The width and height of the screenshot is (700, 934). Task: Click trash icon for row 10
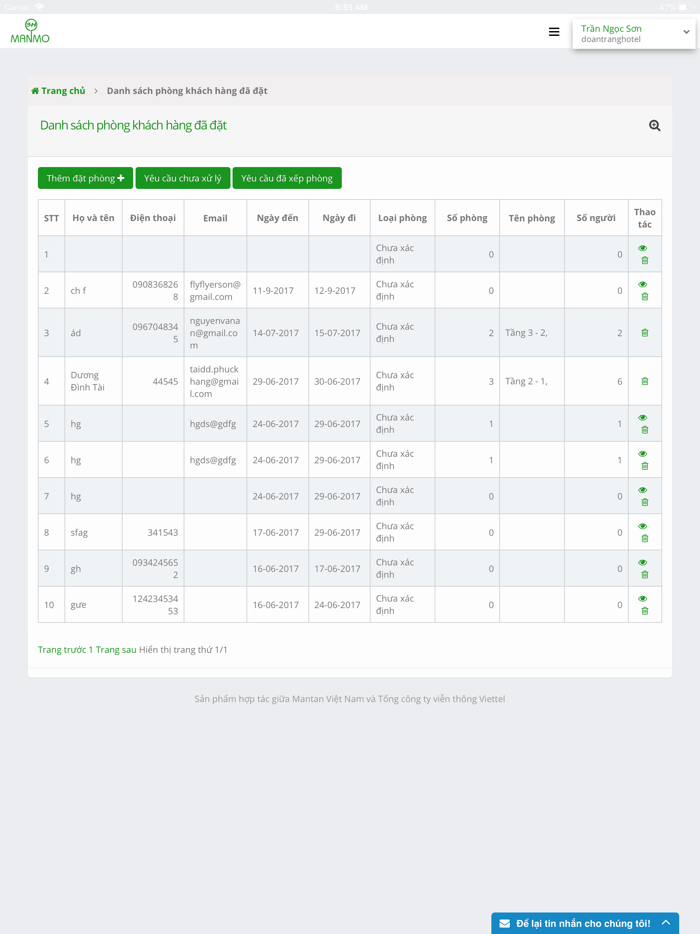point(645,611)
